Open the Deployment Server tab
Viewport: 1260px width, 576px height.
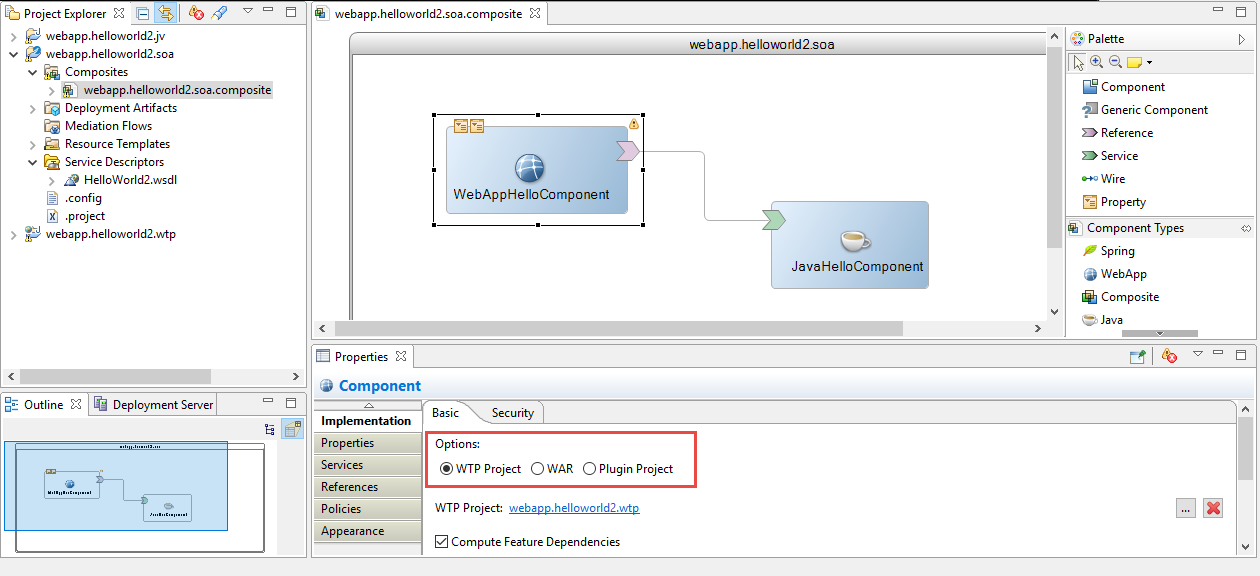point(153,405)
